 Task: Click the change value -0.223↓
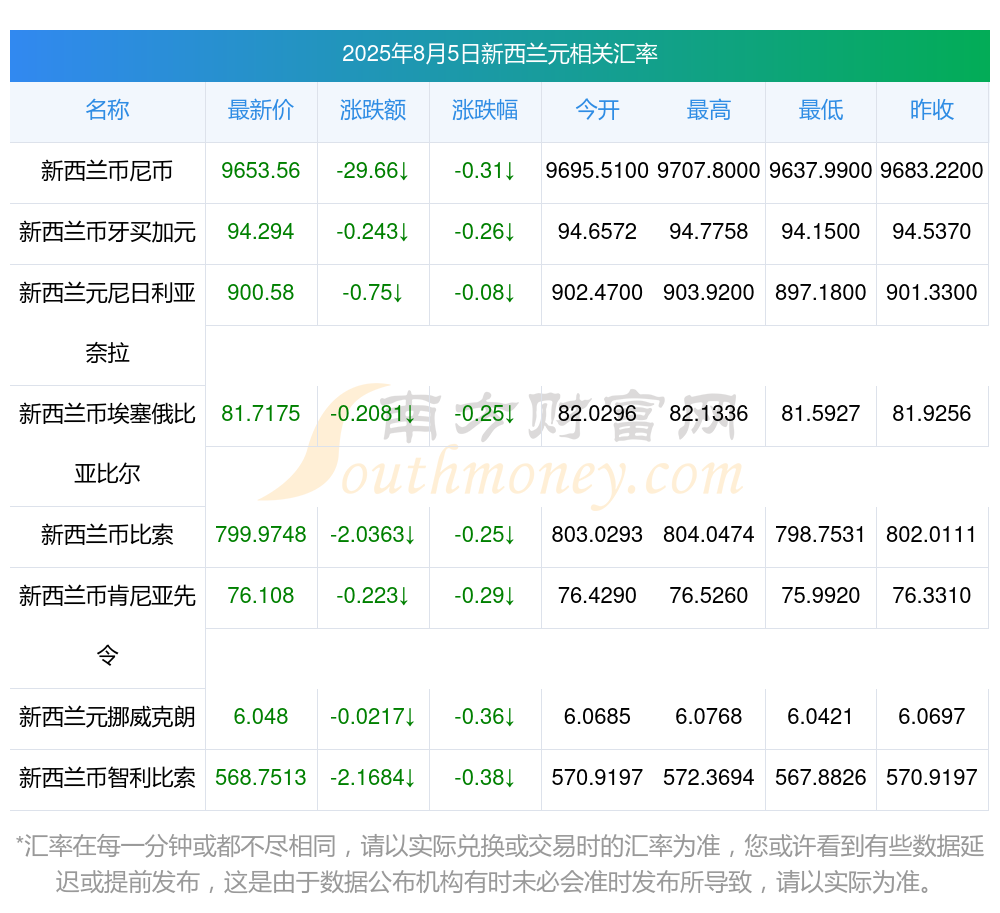(373, 595)
